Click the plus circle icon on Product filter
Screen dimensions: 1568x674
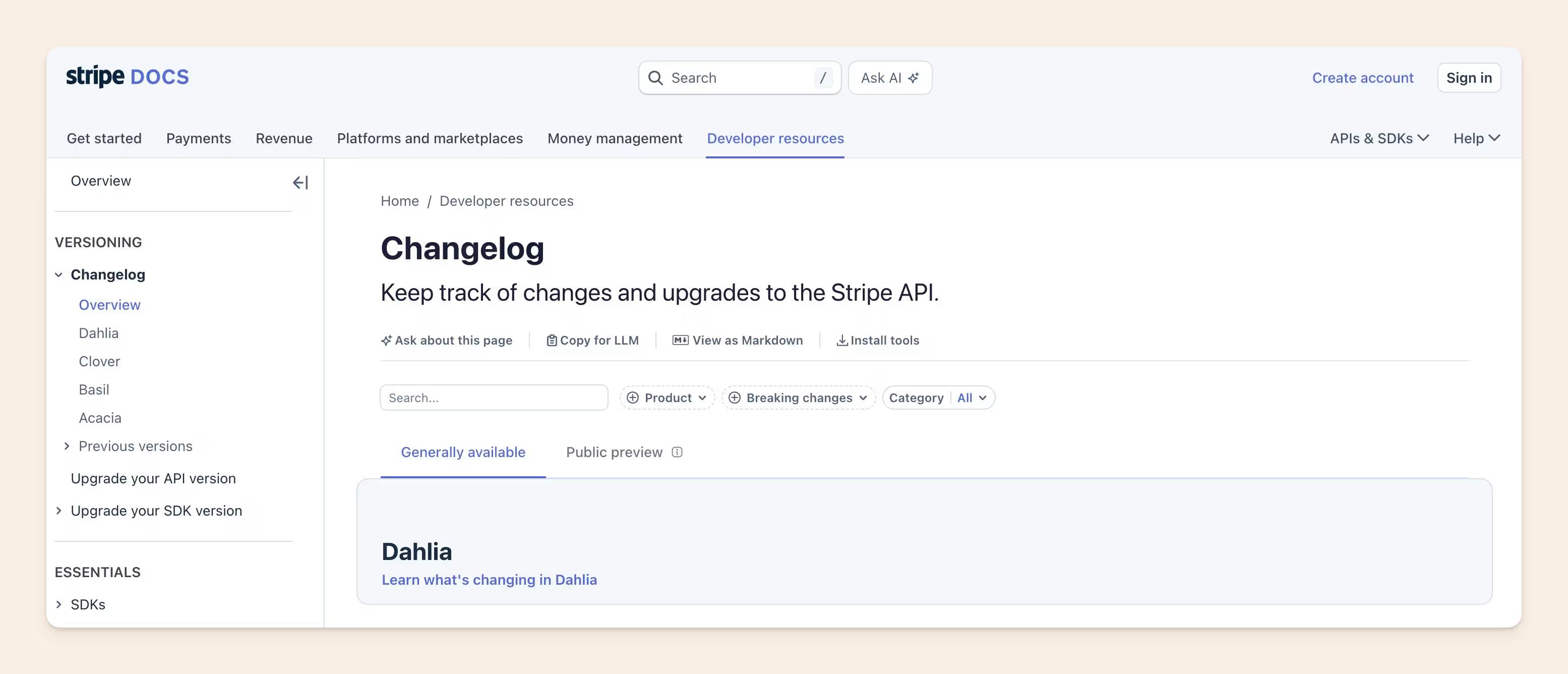(632, 398)
